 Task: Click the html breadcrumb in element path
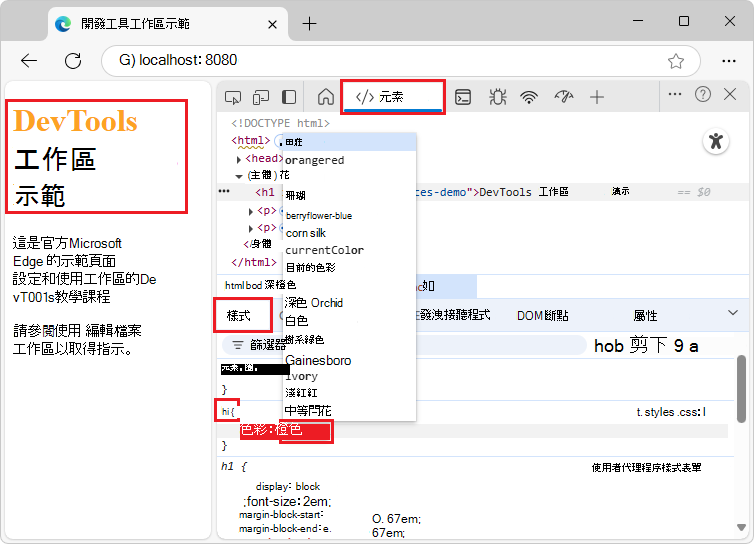[x=234, y=286]
